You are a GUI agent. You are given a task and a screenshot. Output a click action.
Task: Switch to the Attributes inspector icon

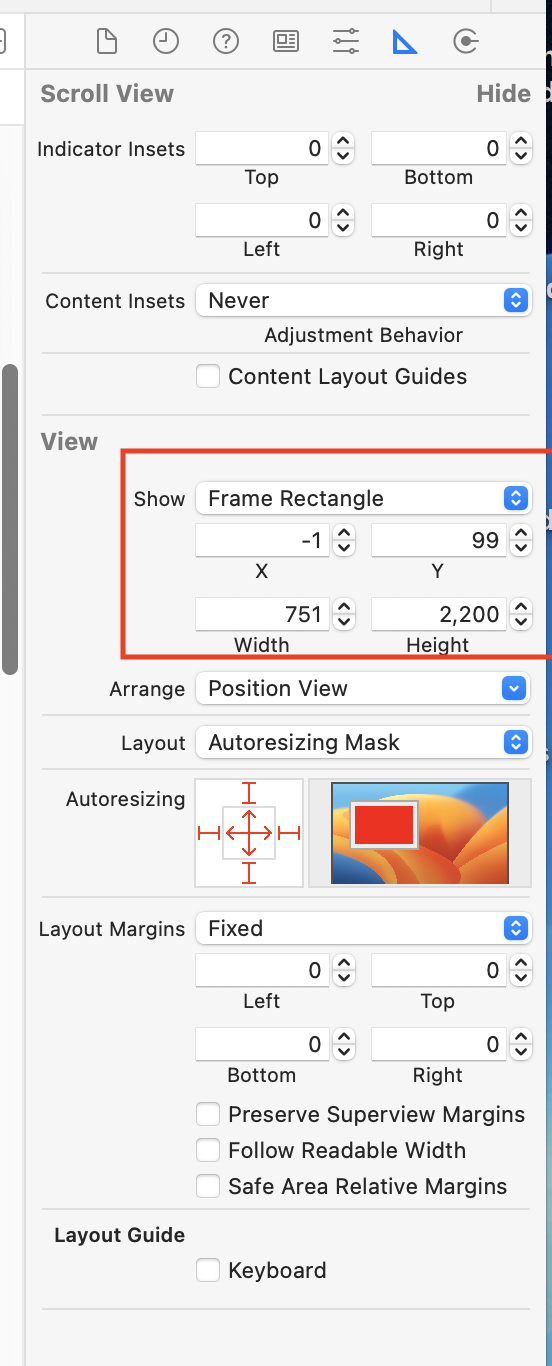pyautogui.click(x=345, y=41)
